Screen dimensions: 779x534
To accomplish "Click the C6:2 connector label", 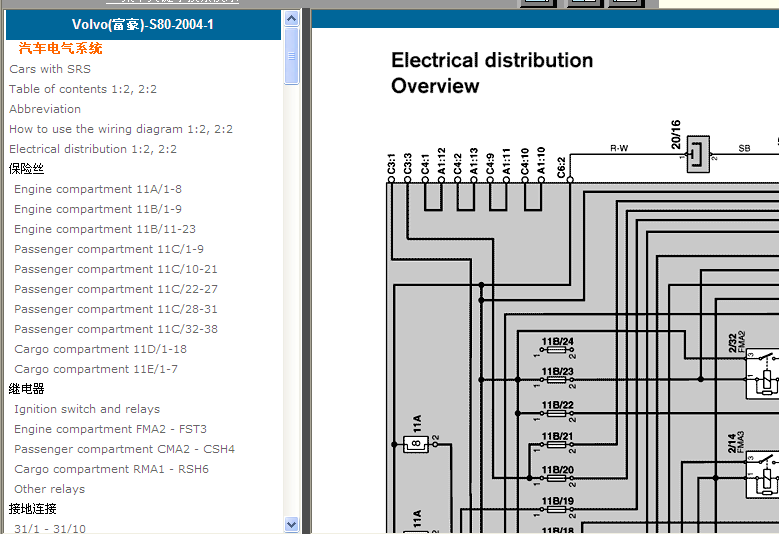I will (x=561, y=167).
